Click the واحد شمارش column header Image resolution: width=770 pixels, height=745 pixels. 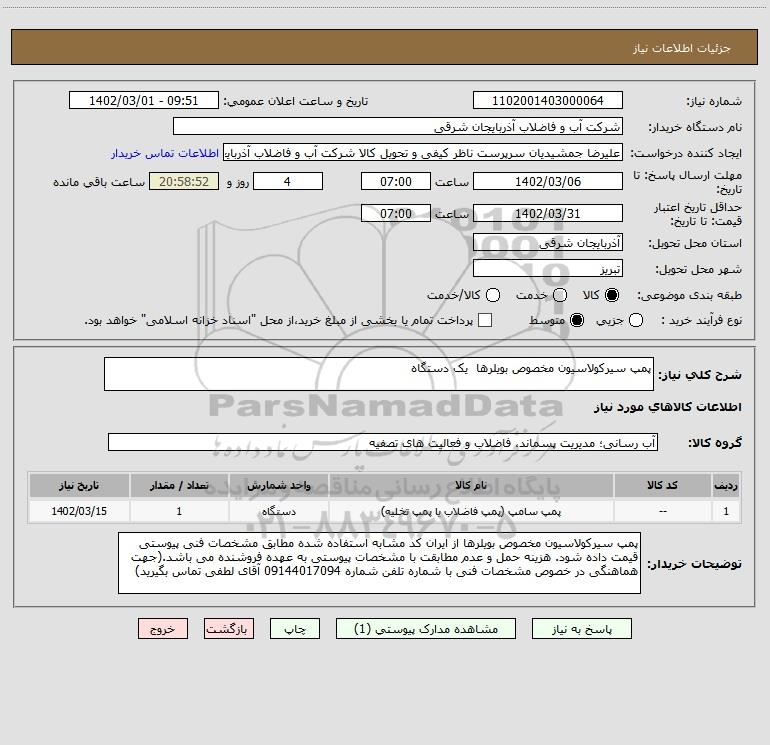(278, 485)
